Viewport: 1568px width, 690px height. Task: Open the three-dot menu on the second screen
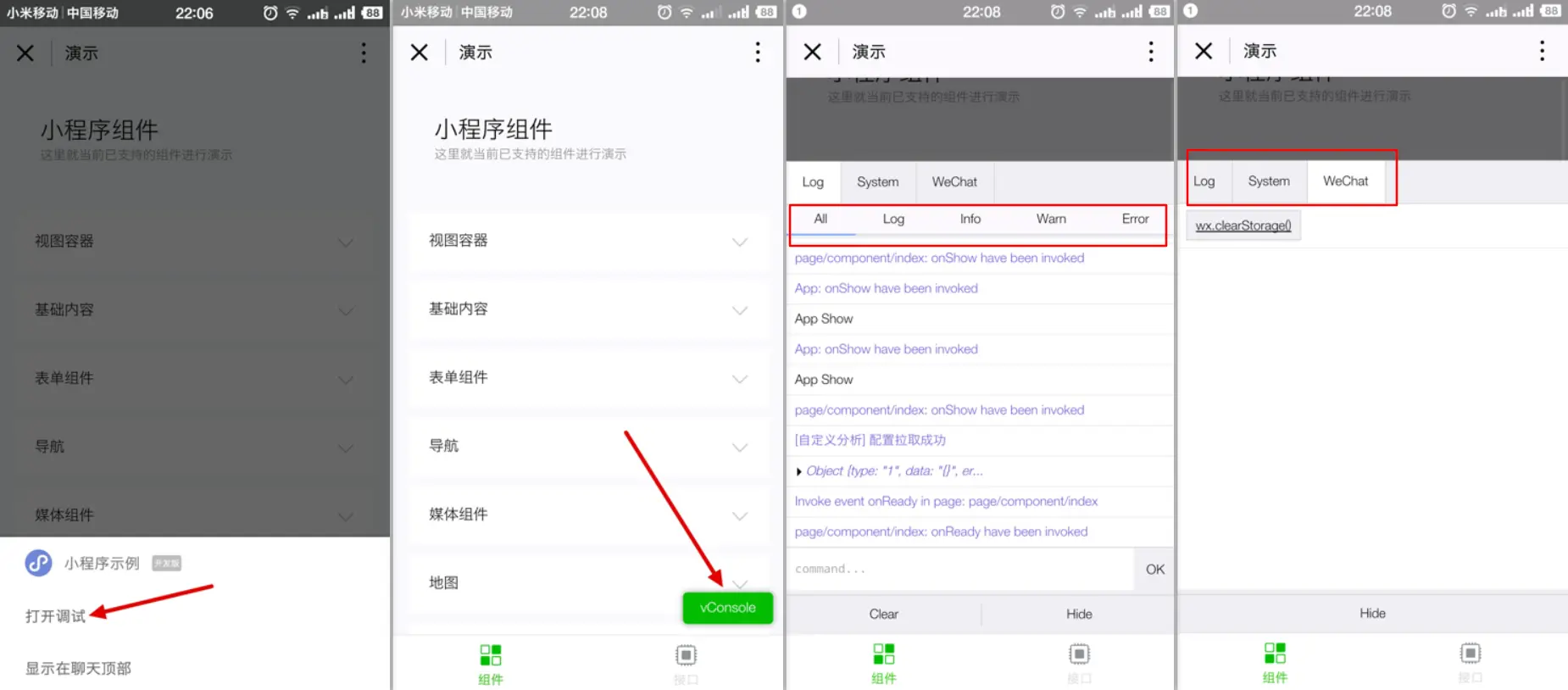click(x=758, y=53)
